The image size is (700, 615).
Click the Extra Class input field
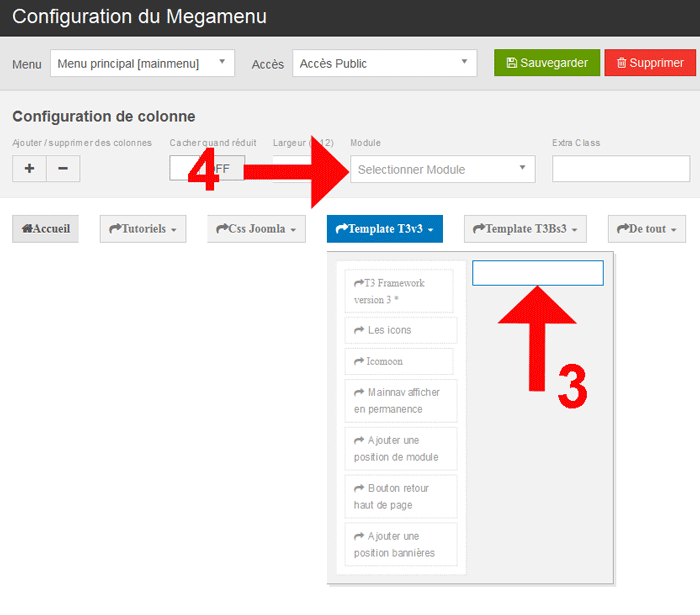point(620,169)
